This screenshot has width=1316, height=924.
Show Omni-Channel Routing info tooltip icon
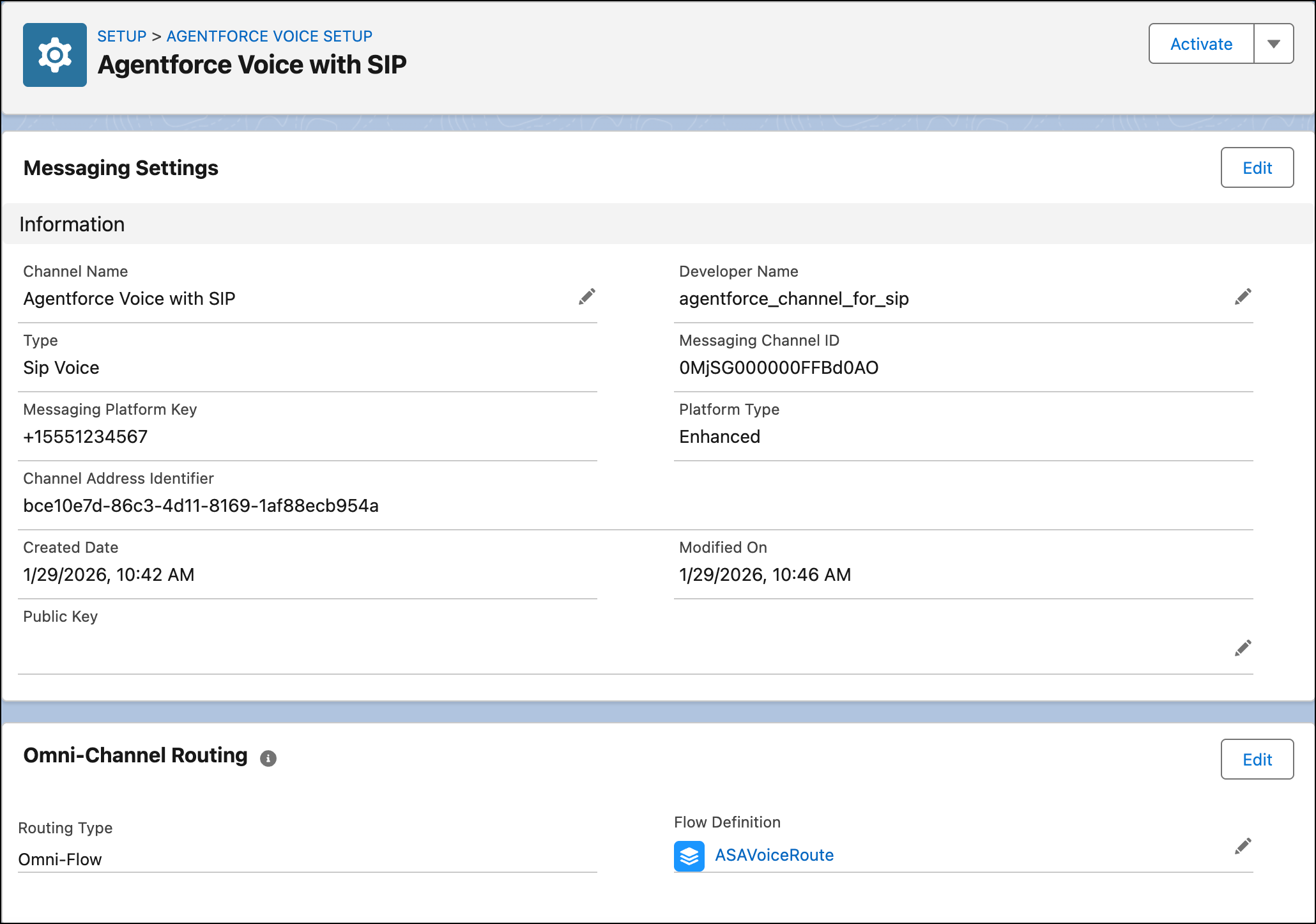tap(268, 758)
